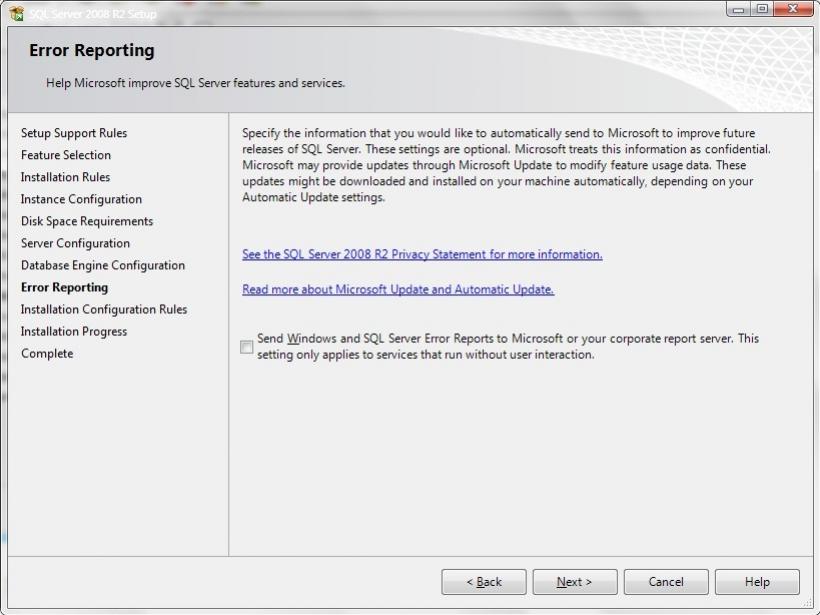Select the Database Engine Configuration step
This screenshot has height=615, width=820.
coord(103,265)
